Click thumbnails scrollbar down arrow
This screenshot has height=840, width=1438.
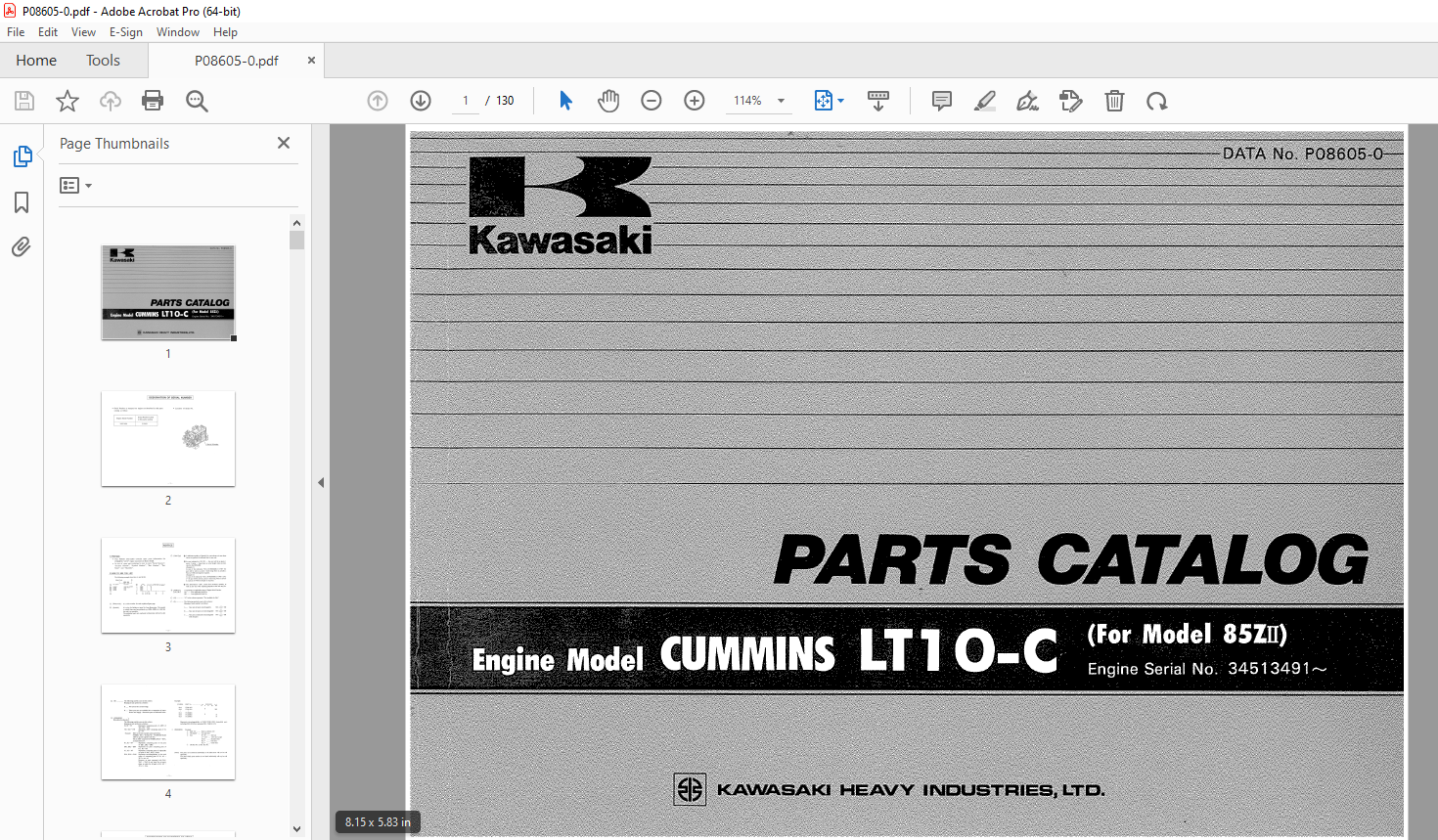tap(297, 828)
